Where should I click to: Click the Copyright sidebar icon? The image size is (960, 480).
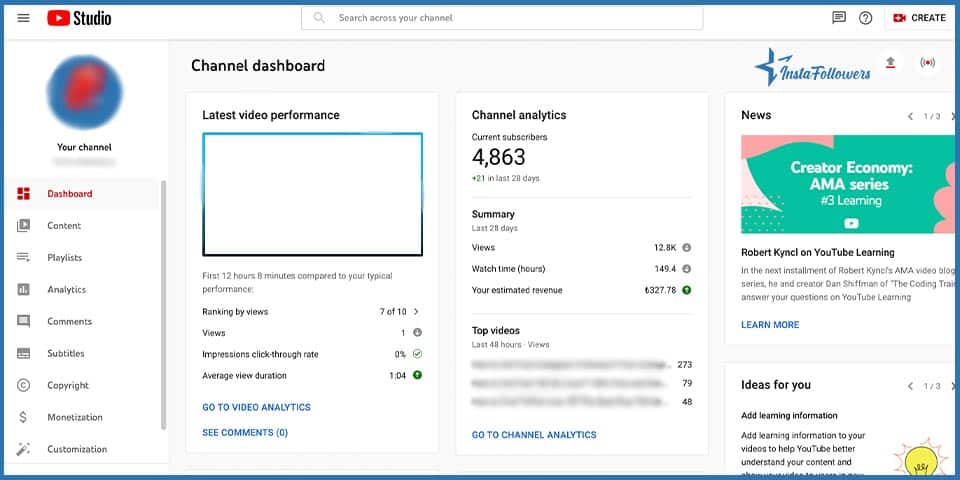point(23,385)
